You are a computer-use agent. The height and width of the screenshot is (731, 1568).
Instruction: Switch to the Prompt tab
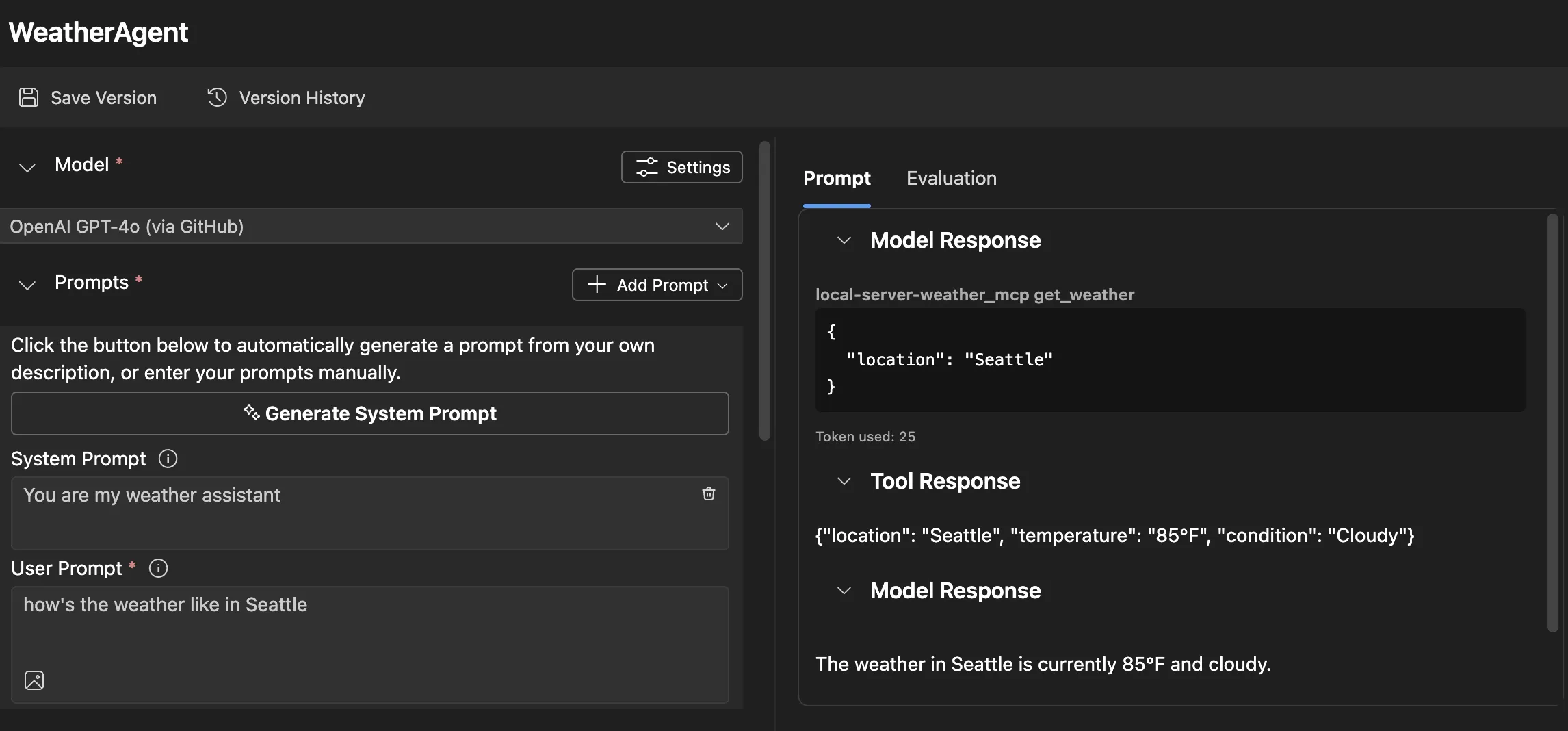(x=837, y=178)
